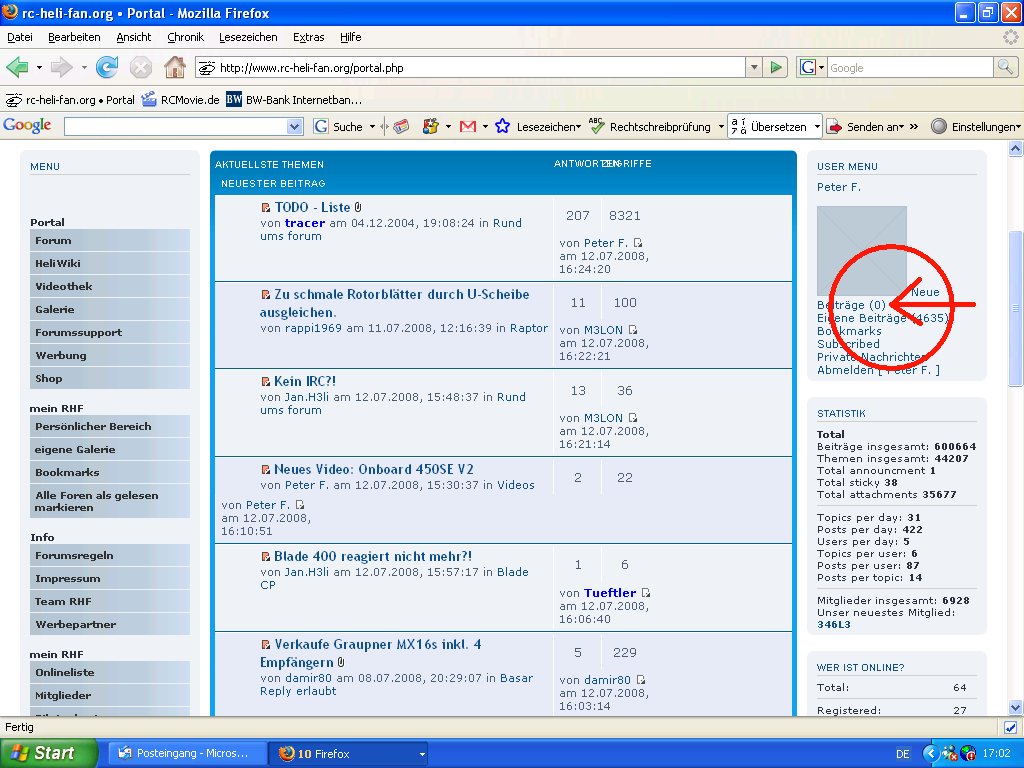Open the Firefox home page icon
The height and width of the screenshot is (768, 1024).
[x=174, y=67]
